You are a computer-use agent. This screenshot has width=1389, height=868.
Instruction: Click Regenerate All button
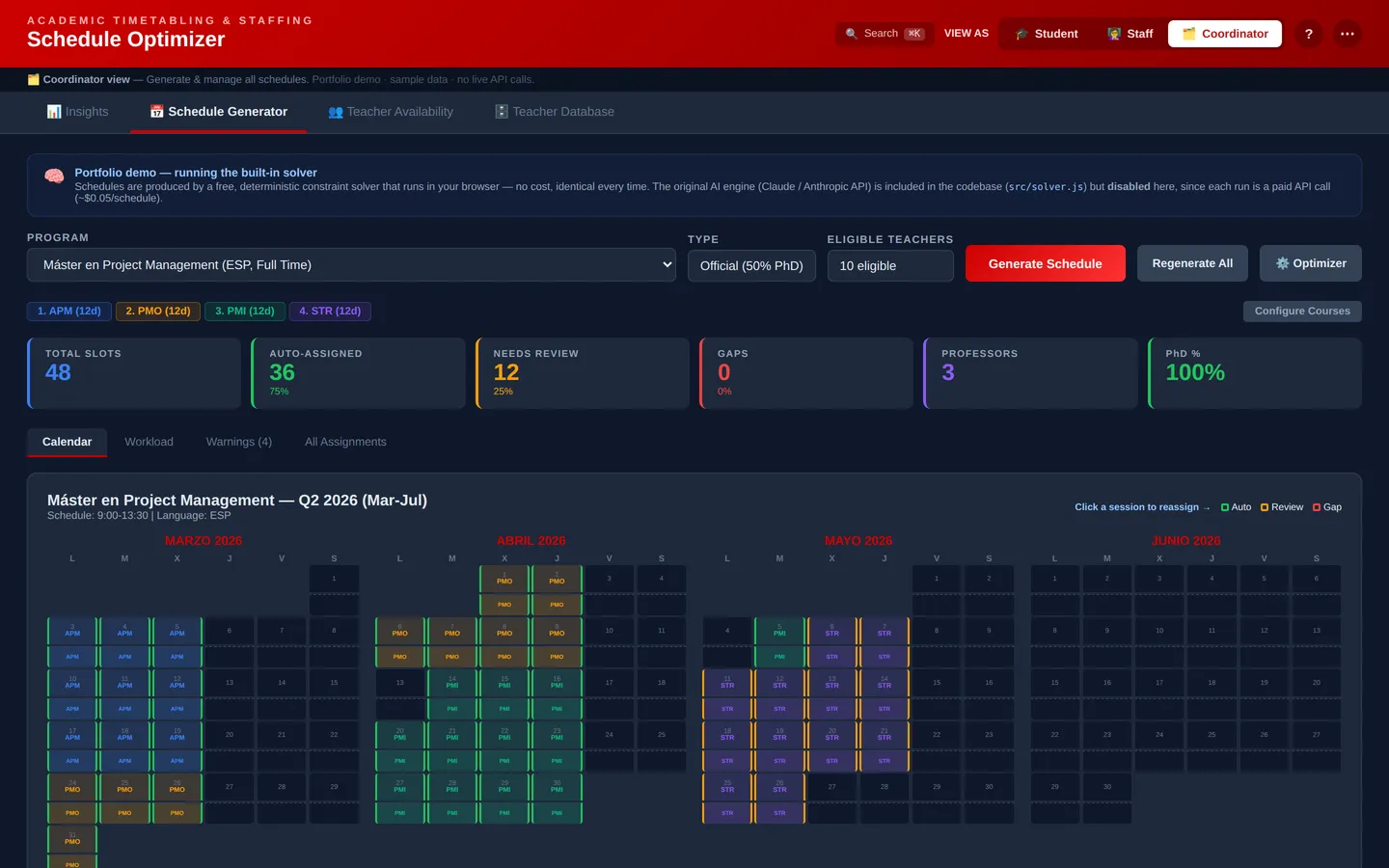coord(1192,263)
